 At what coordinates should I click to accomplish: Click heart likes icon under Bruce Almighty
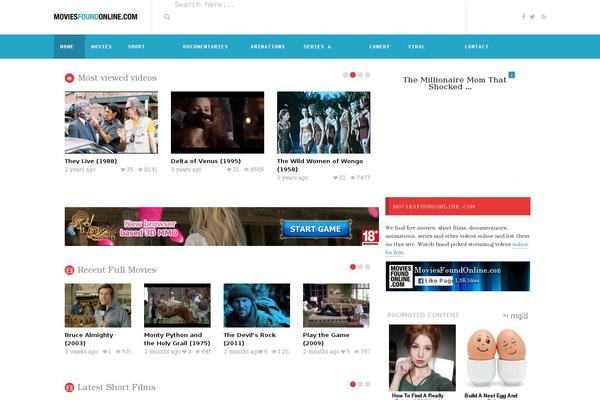[104, 351]
